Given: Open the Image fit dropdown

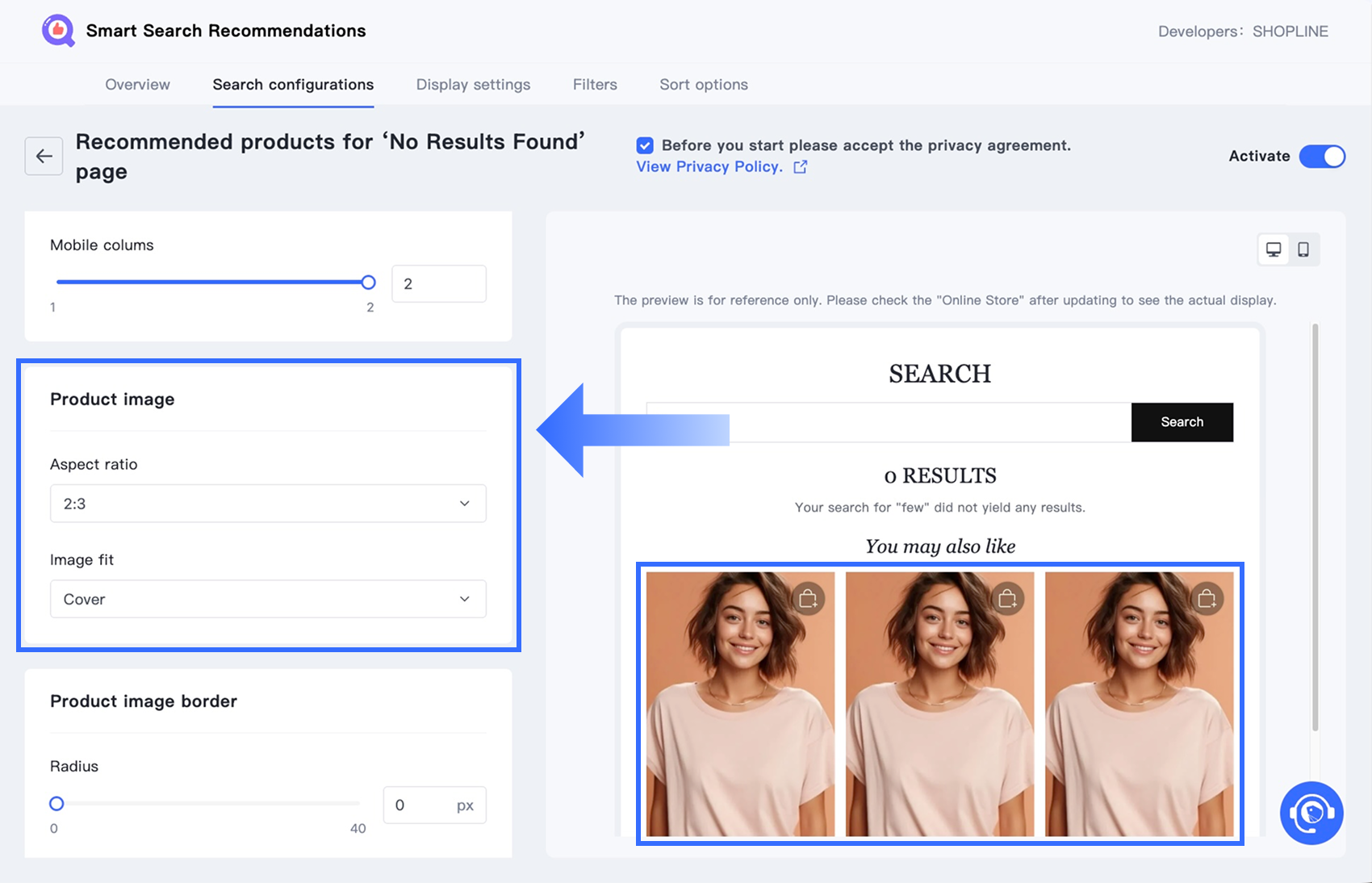Looking at the screenshot, I should [268, 599].
